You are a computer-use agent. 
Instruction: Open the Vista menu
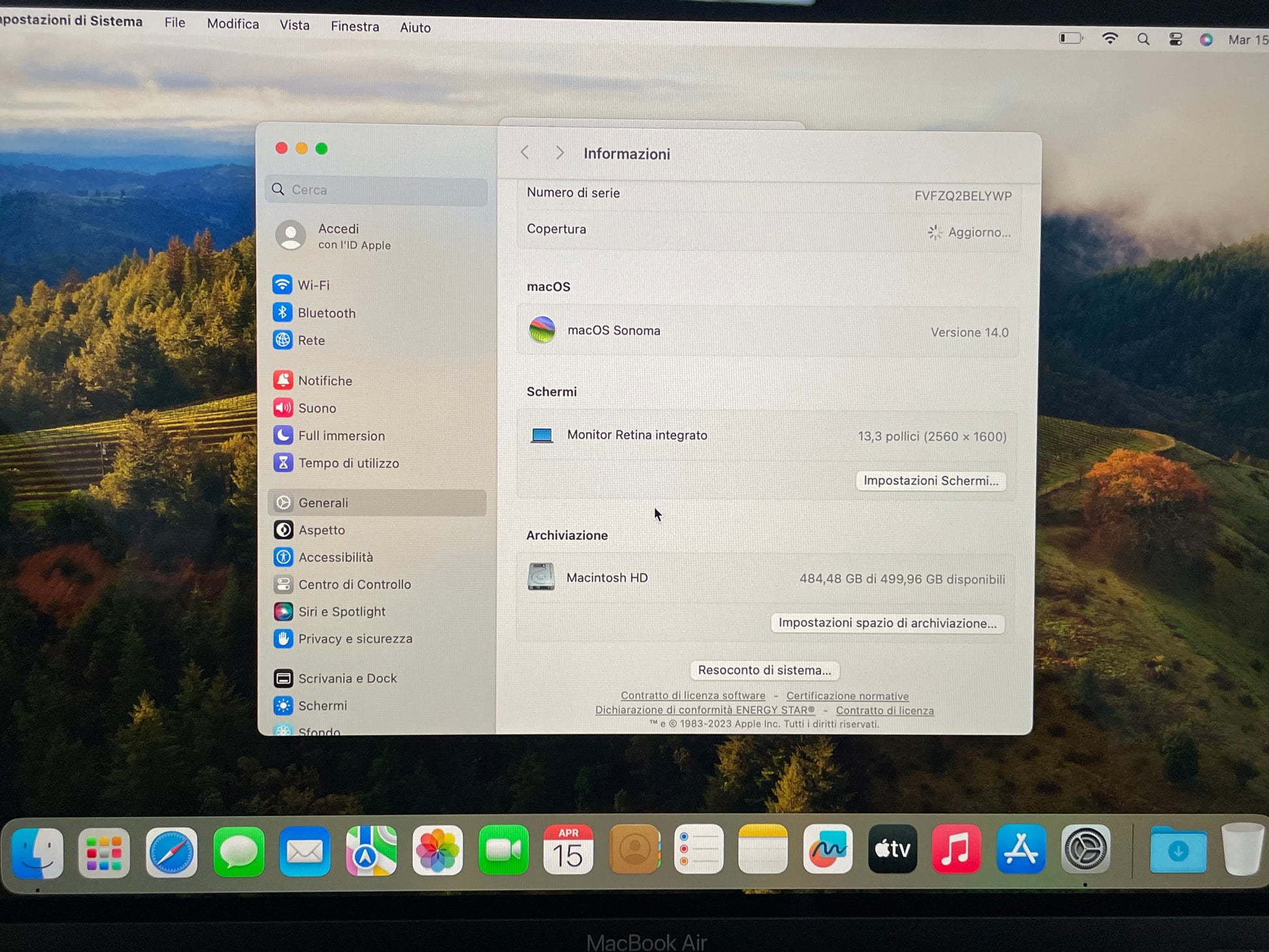point(295,25)
